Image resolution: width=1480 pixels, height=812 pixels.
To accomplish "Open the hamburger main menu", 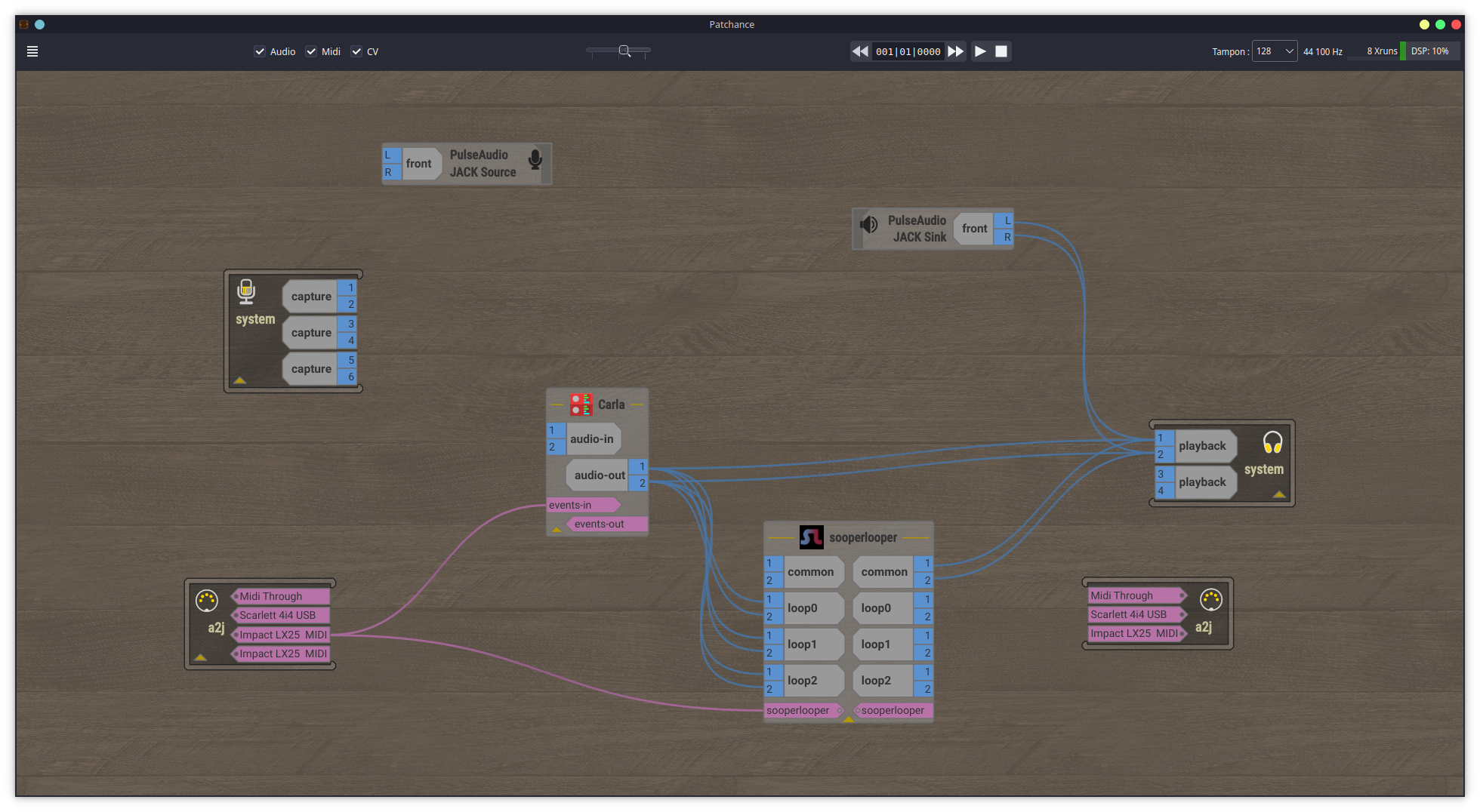I will (x=32, y=51).
